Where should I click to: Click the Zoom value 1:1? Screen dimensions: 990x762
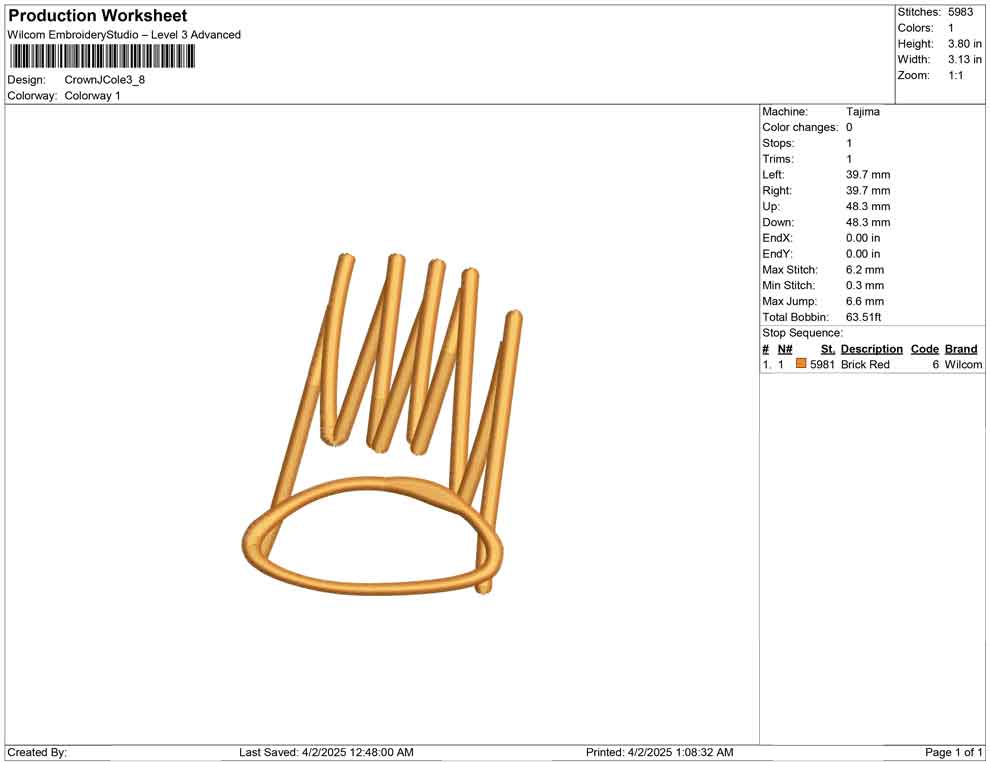point(956,75)
